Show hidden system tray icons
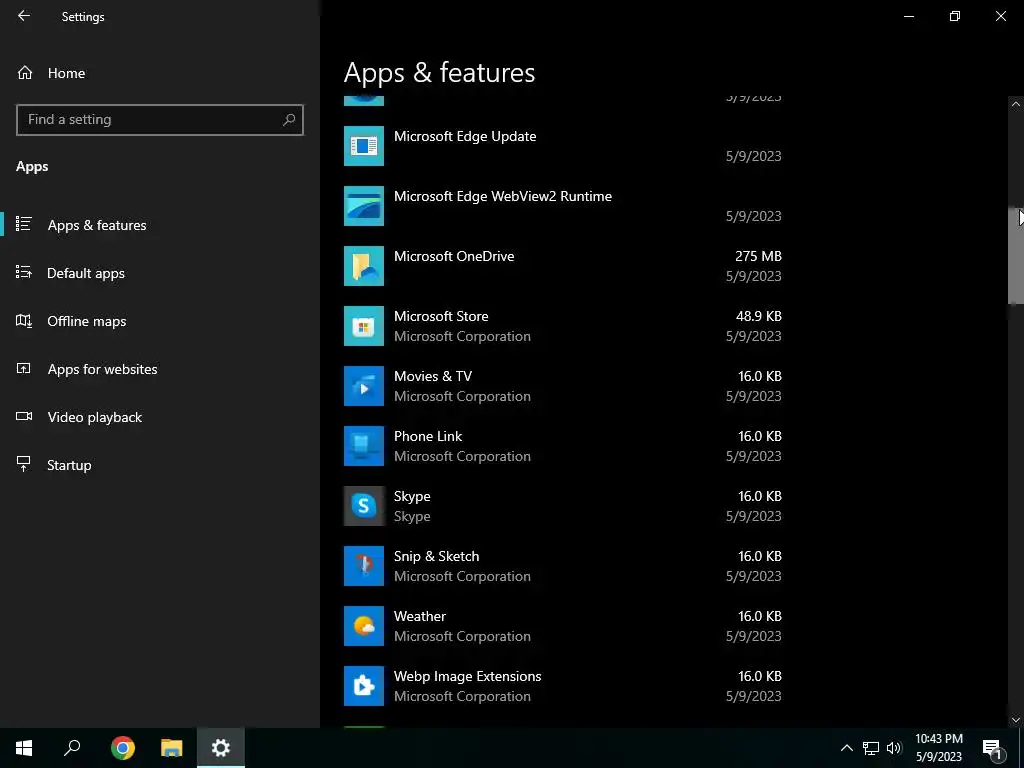The width and height of the screenshot is (1024, 768). (x=846, y=748)
